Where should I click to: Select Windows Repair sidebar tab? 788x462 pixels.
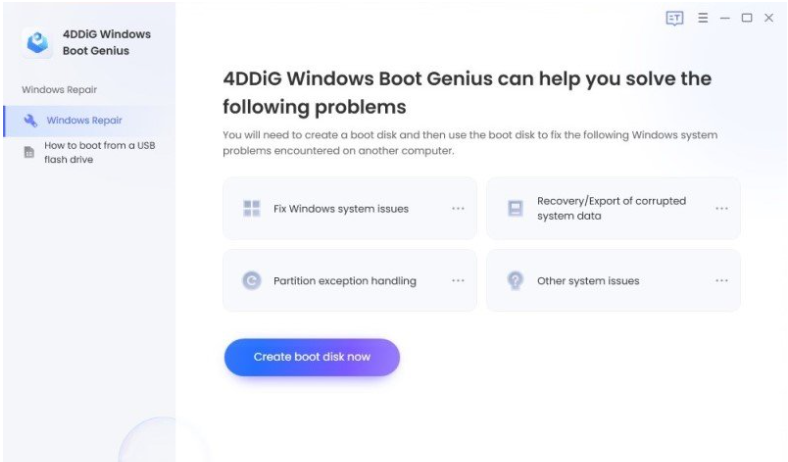pos(89,121)
